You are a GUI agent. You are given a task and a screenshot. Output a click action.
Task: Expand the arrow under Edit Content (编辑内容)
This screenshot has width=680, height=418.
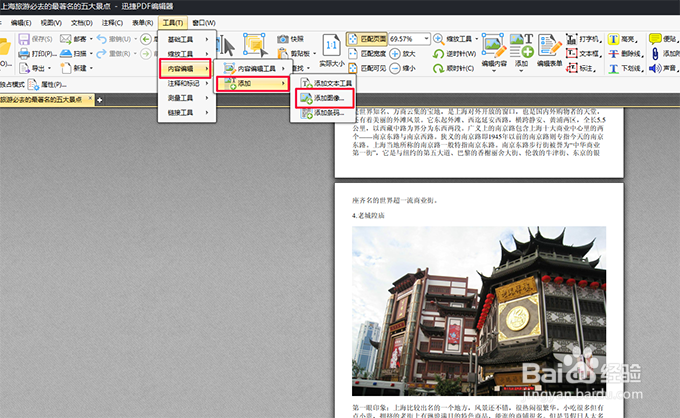pyautogui.click(x=494, y=71)
